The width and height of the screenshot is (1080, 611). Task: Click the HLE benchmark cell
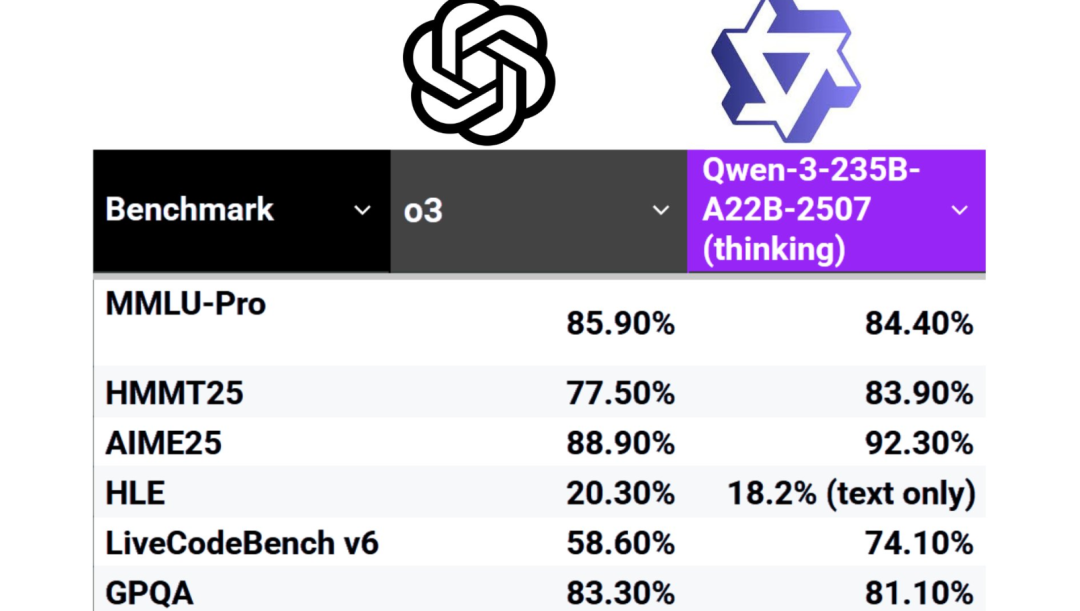pyautogui.click(x=135, y=493)
